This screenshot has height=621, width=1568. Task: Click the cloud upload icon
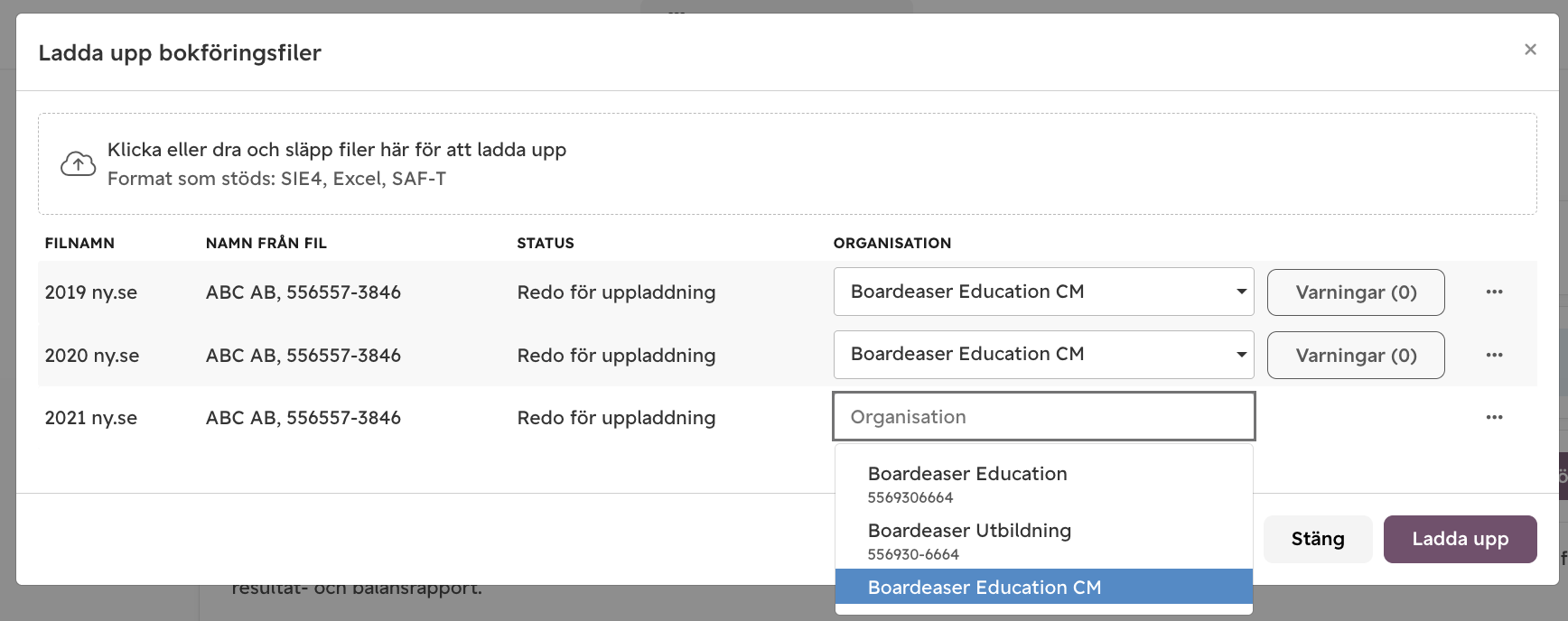tap(78, 163)
